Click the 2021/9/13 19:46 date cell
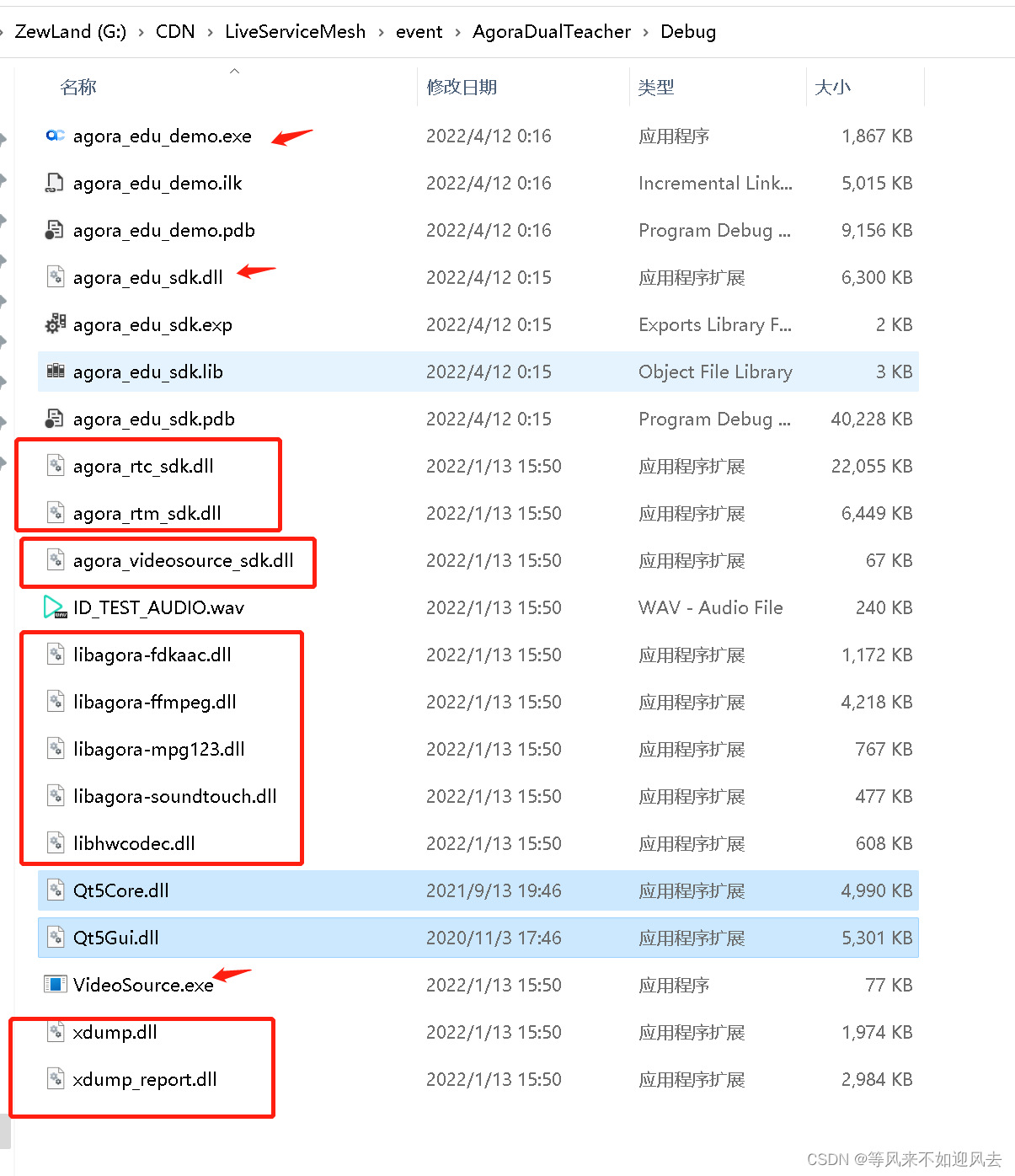 coord(494,891)
